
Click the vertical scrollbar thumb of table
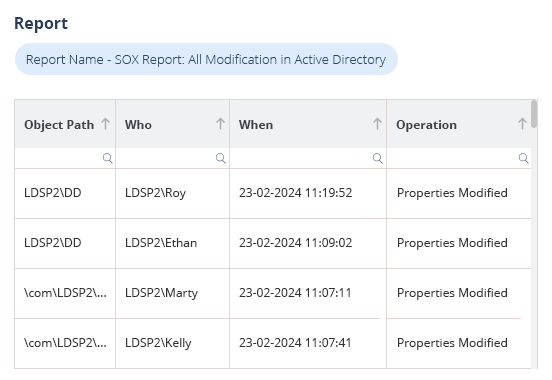(x=534, y=114)
